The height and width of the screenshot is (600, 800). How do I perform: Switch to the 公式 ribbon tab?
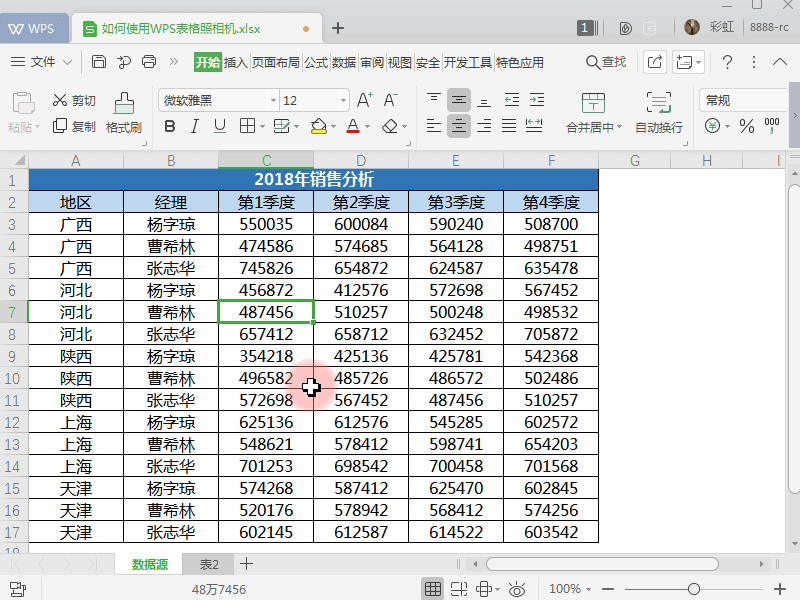tap(316, 63)
